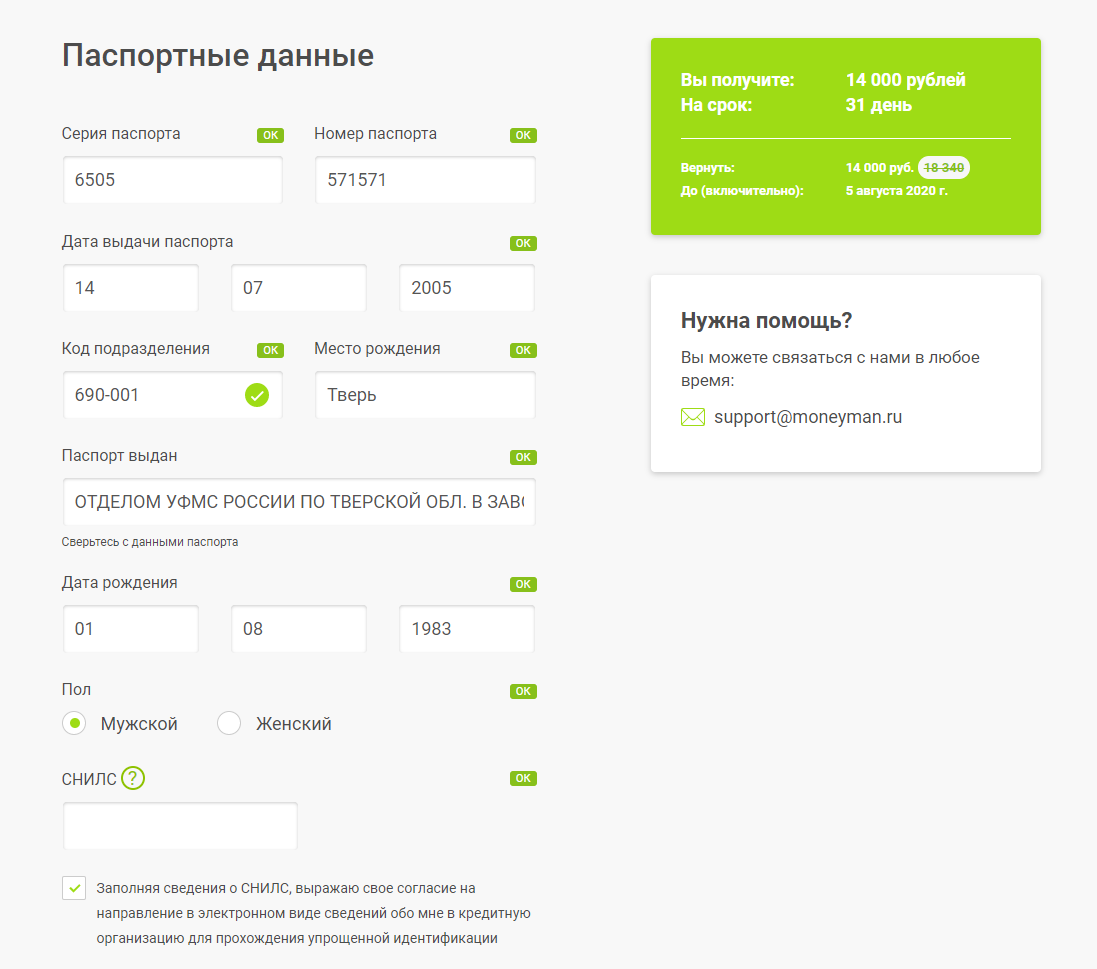Click the Вы получите: label
1097x969 pixels.
pyautogui.click(x=737, y=80)
